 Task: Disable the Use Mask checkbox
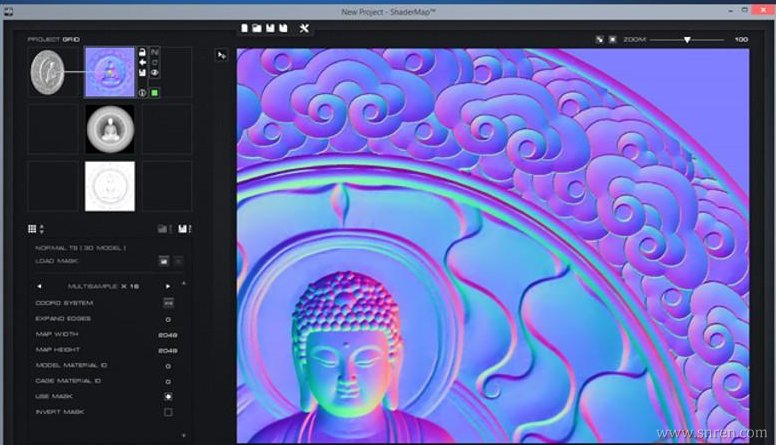tap(168, 396)
